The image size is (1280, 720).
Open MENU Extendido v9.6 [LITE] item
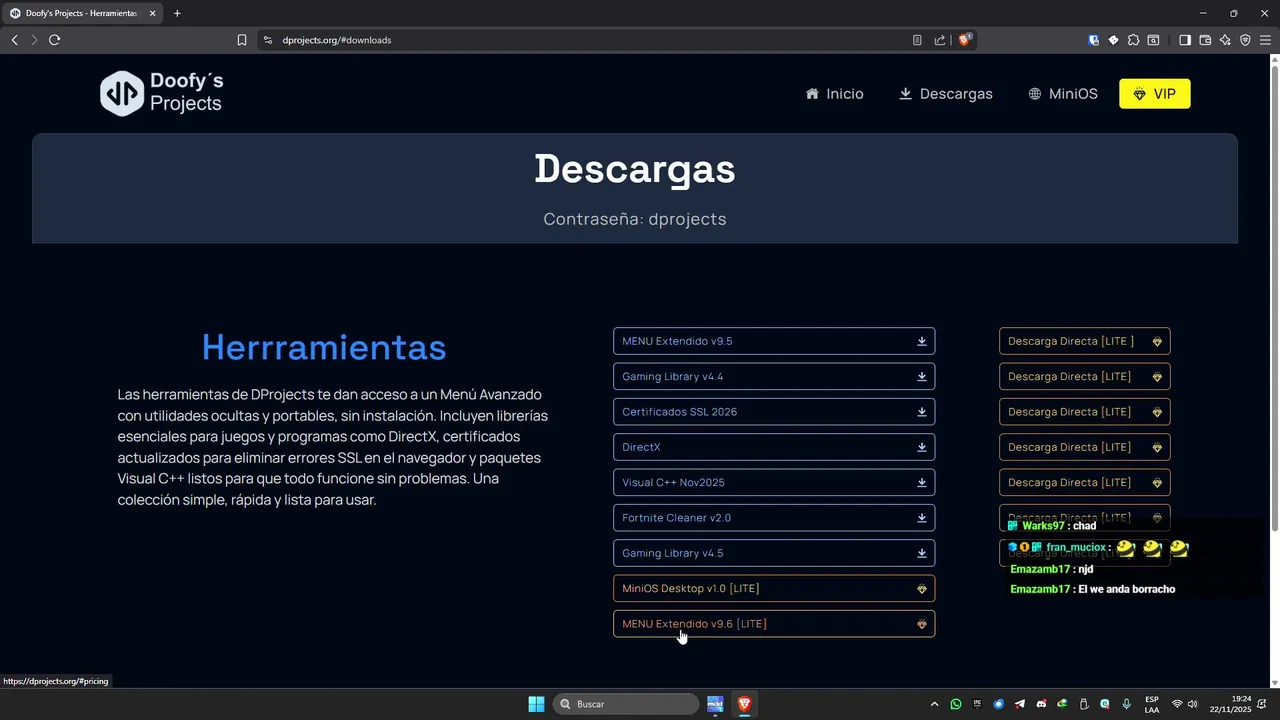[x=774, y=624]
